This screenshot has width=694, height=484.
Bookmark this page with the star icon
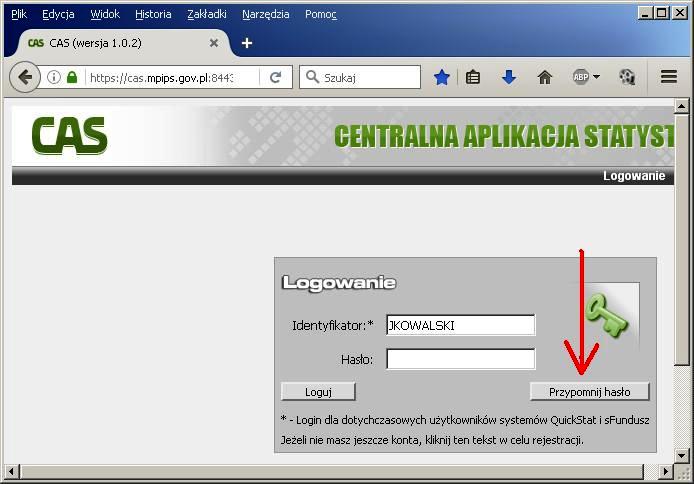442,77
